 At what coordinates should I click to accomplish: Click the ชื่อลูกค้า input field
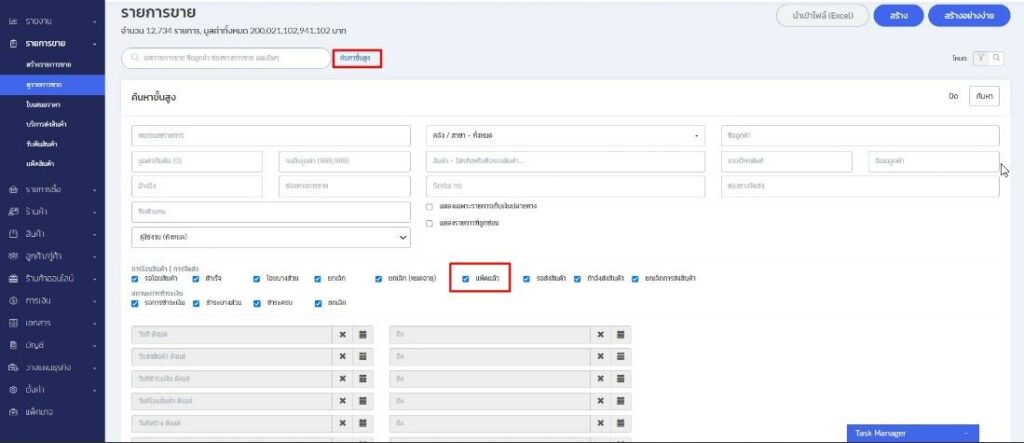[860, 135]
